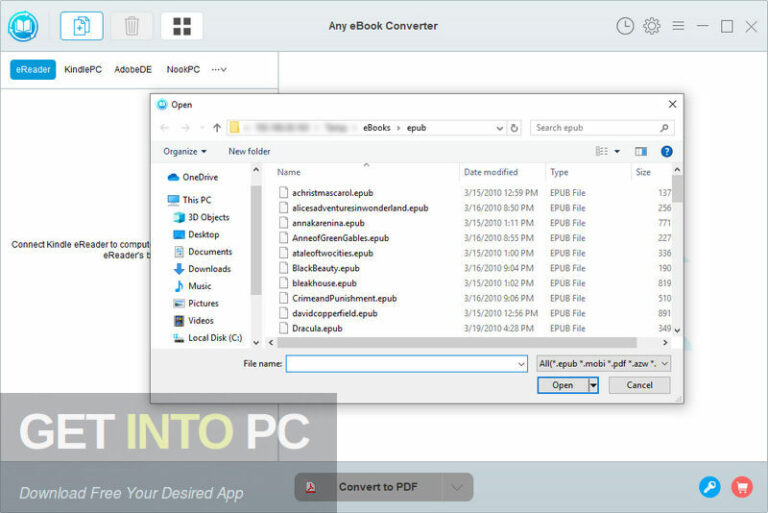Switch to AdobeDE tab

click(133, 70)
